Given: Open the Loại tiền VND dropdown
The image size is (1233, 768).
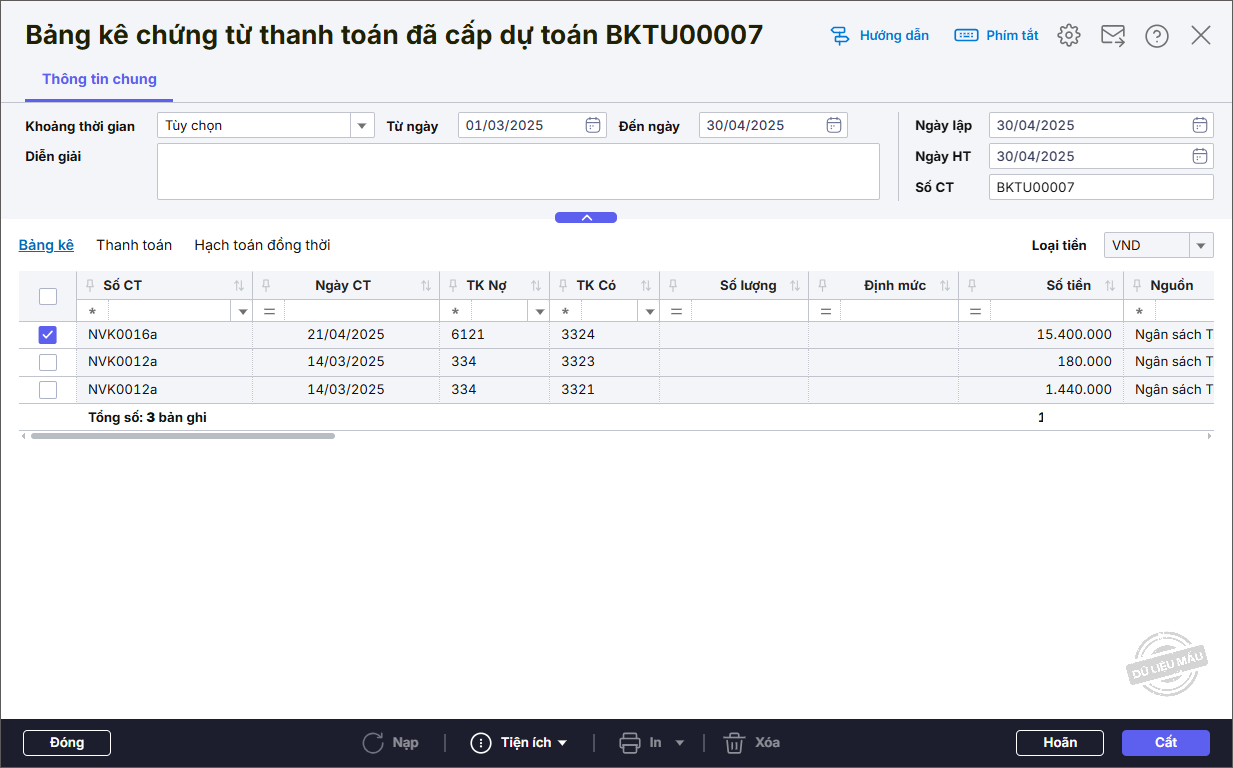Looking at the screenshot, I should point(1201,245).
